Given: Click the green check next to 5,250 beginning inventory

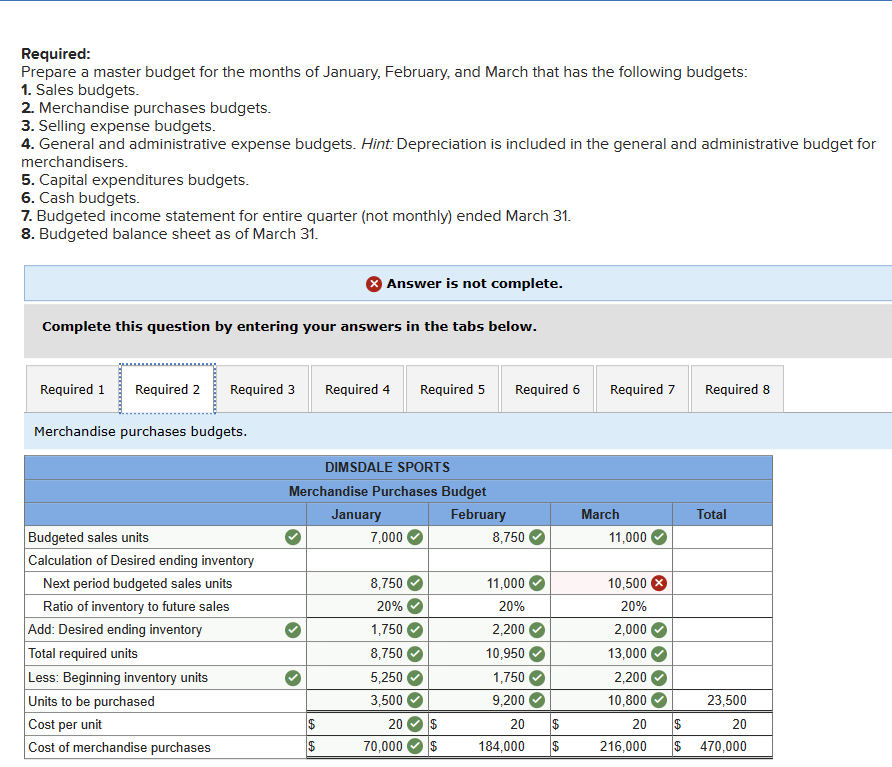Looking at the screenshot, I should tap(415, 678).
